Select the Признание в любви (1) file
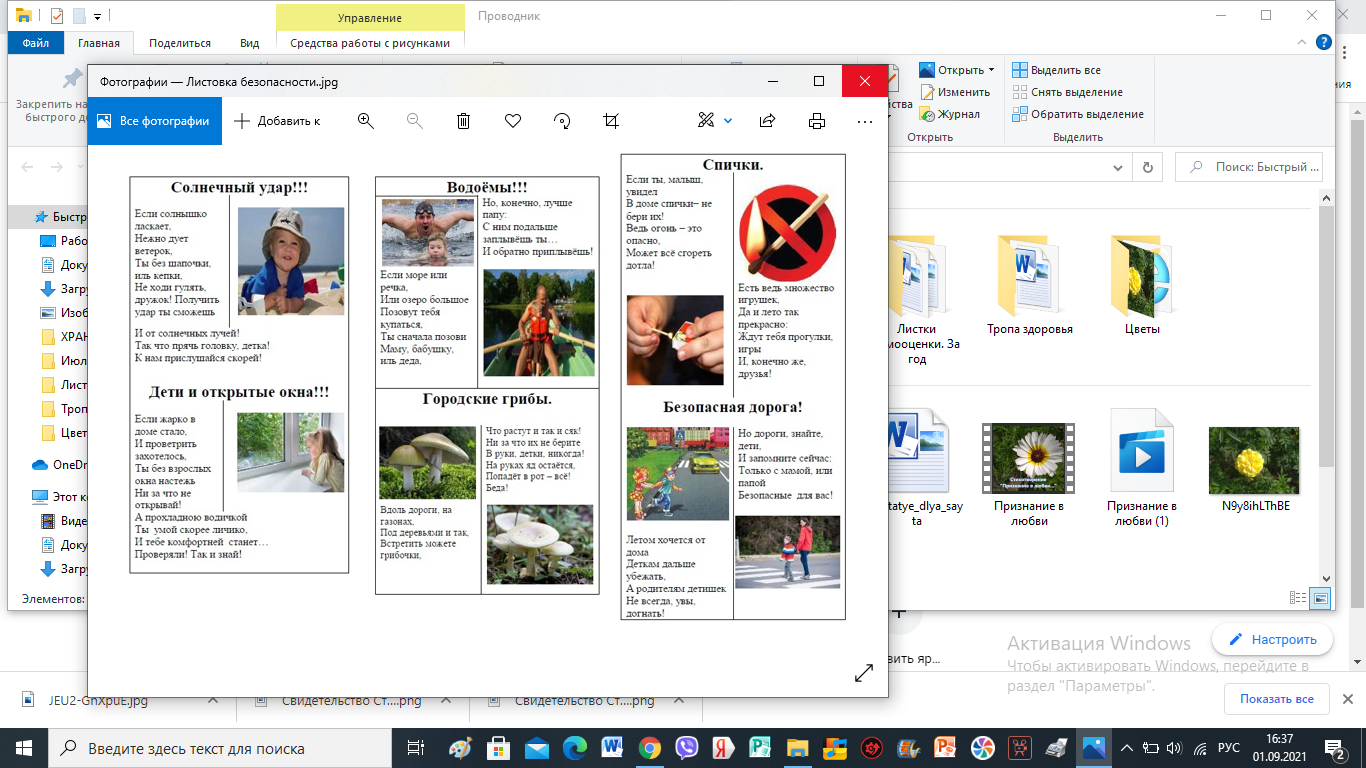This screenshot has height=768, width=1366. pos(1141,467)
